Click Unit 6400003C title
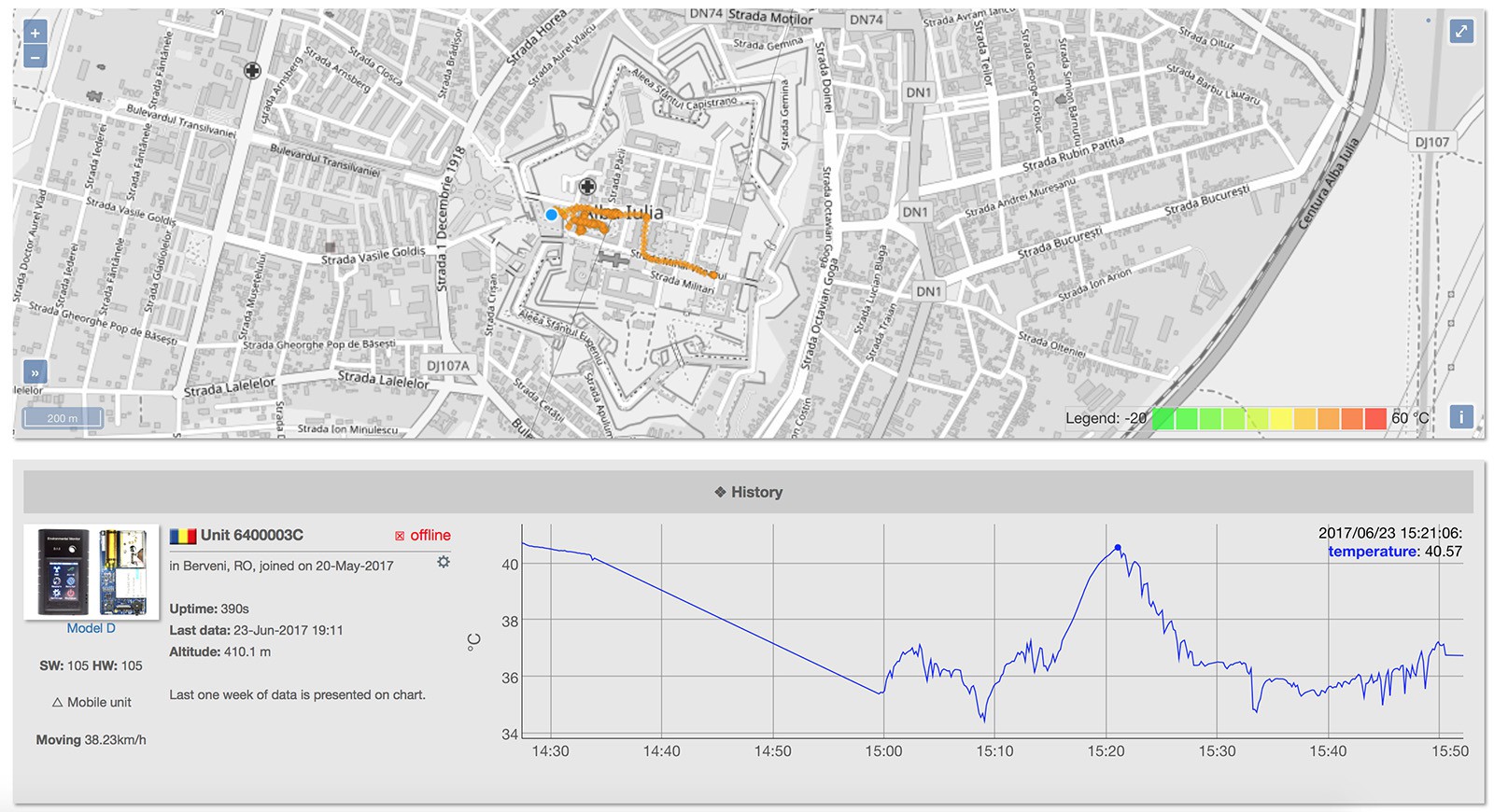Screen dimensions: 1494x812 [252, 535]
